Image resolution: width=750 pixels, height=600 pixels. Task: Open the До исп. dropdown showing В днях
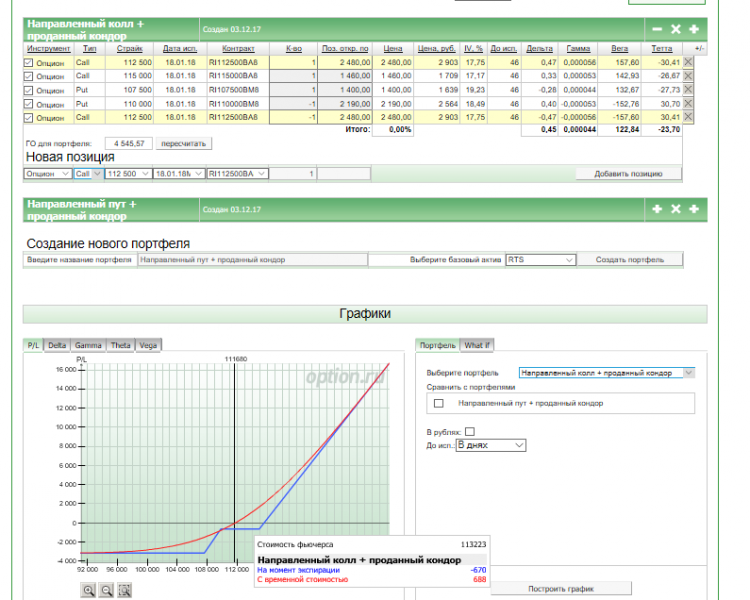coord(491,445)
